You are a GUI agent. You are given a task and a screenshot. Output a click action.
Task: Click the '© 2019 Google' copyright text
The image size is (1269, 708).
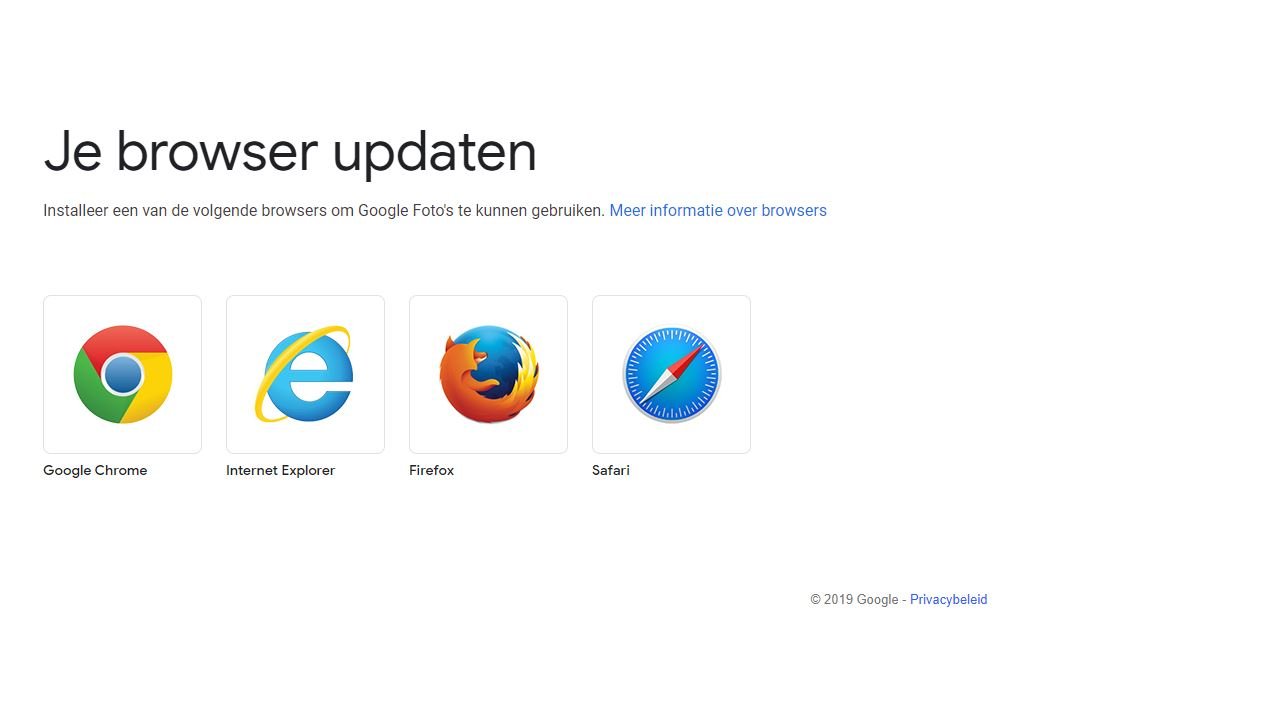[854, 599]
